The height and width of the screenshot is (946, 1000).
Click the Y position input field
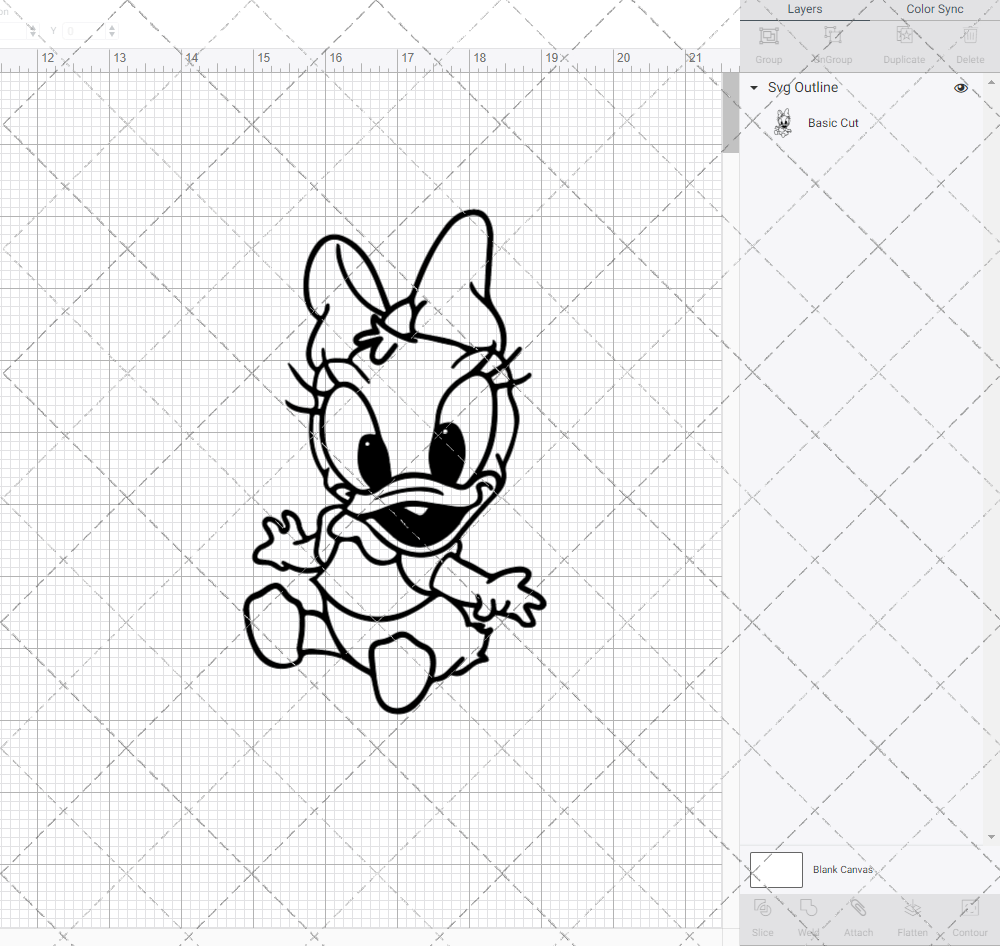pos(84,31)
